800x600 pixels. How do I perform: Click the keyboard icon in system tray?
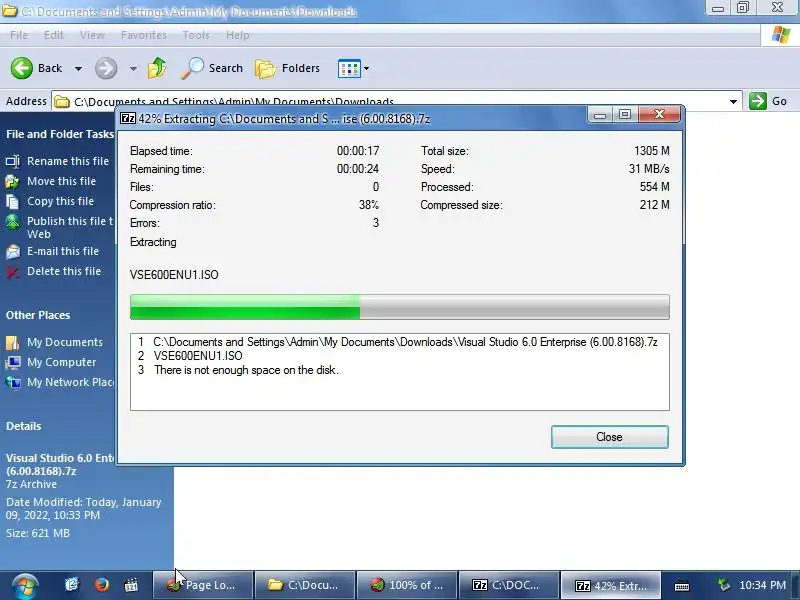[x=682, y=586]
